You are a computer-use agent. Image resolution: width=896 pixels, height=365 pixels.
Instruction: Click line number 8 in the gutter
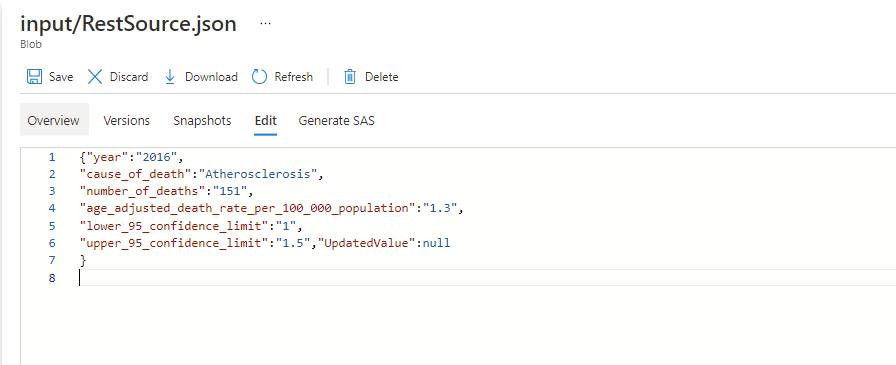[x=53, y=278]
